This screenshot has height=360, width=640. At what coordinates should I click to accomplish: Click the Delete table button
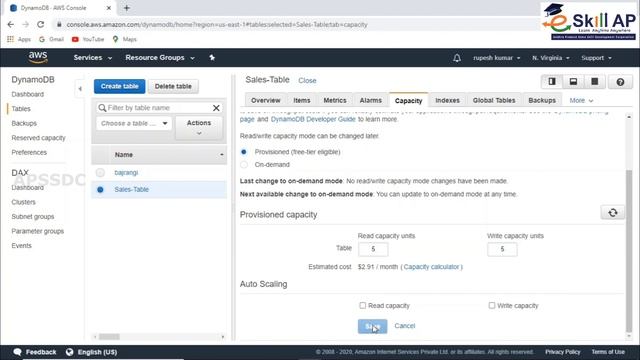point(173,86)
